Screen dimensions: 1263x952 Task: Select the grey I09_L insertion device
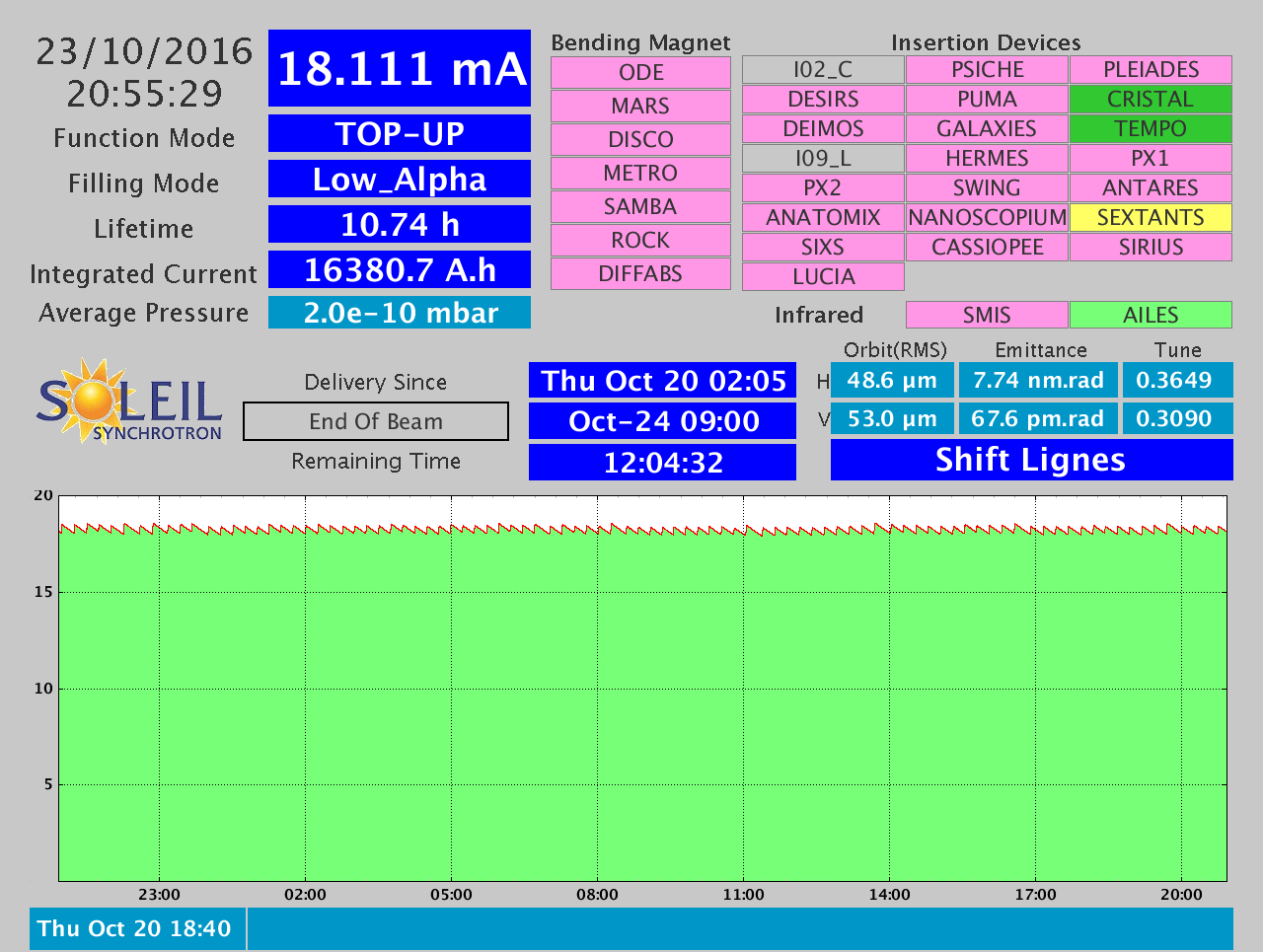[823, 159]
